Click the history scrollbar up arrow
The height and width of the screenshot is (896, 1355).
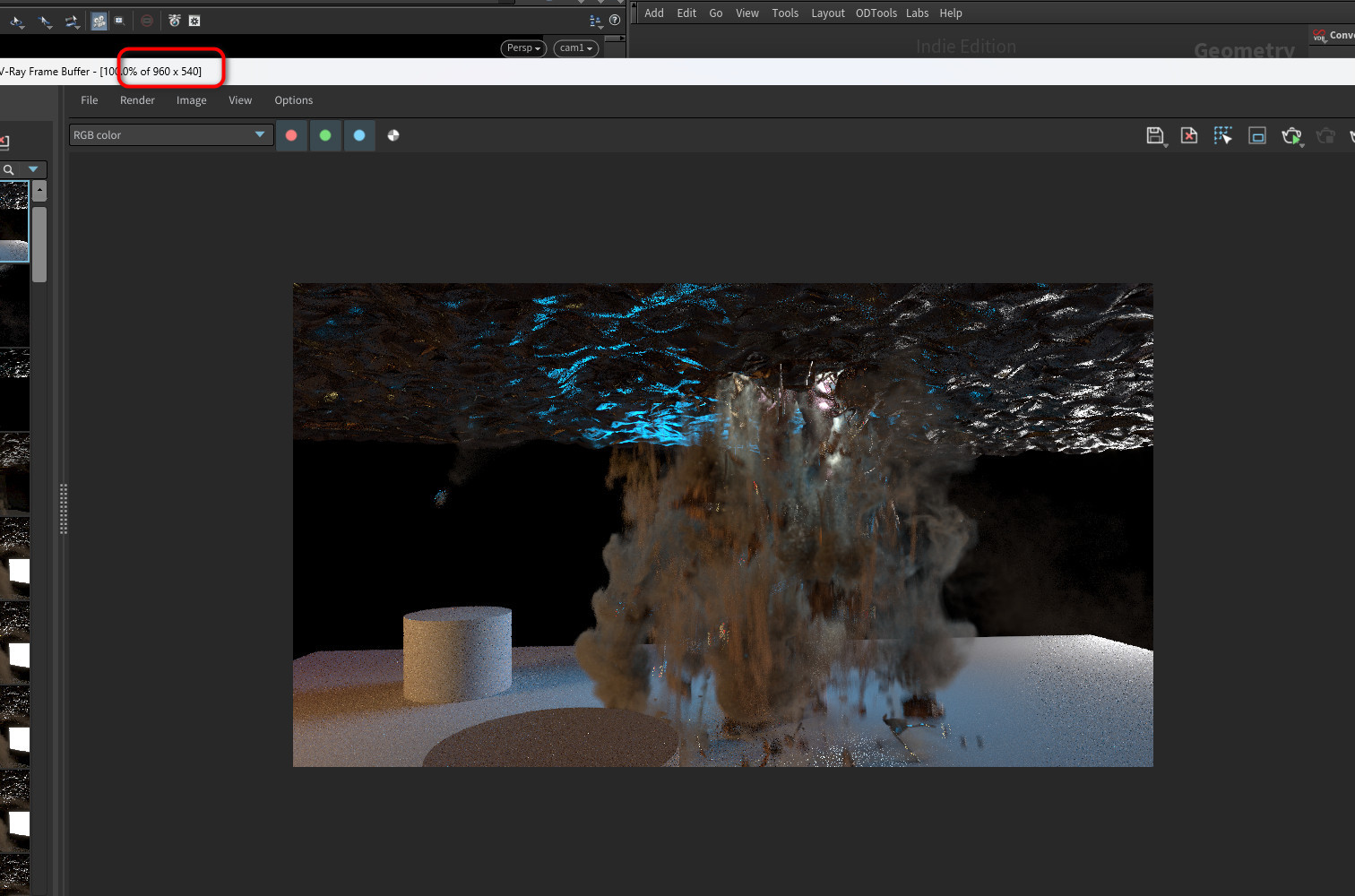tap(39, 191)
